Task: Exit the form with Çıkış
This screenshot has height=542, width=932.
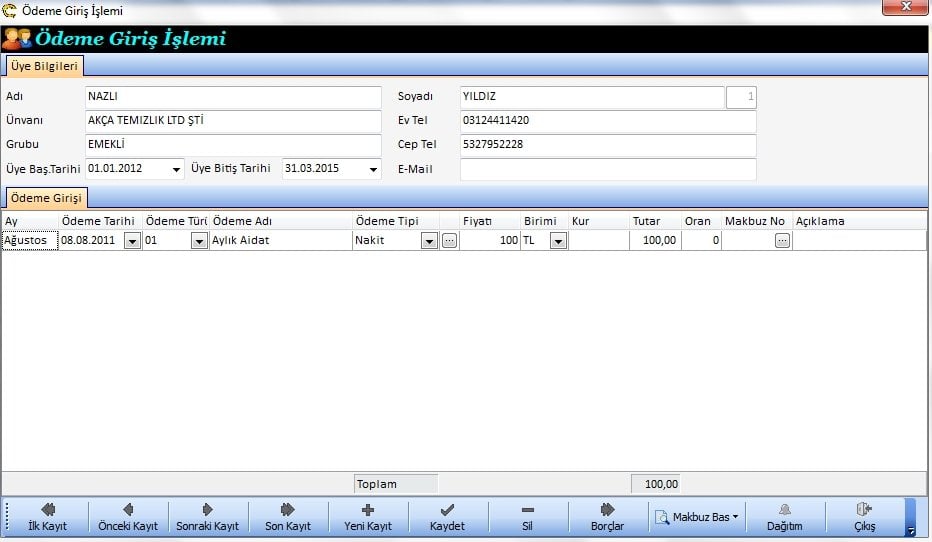Action: tap(864, 517)
